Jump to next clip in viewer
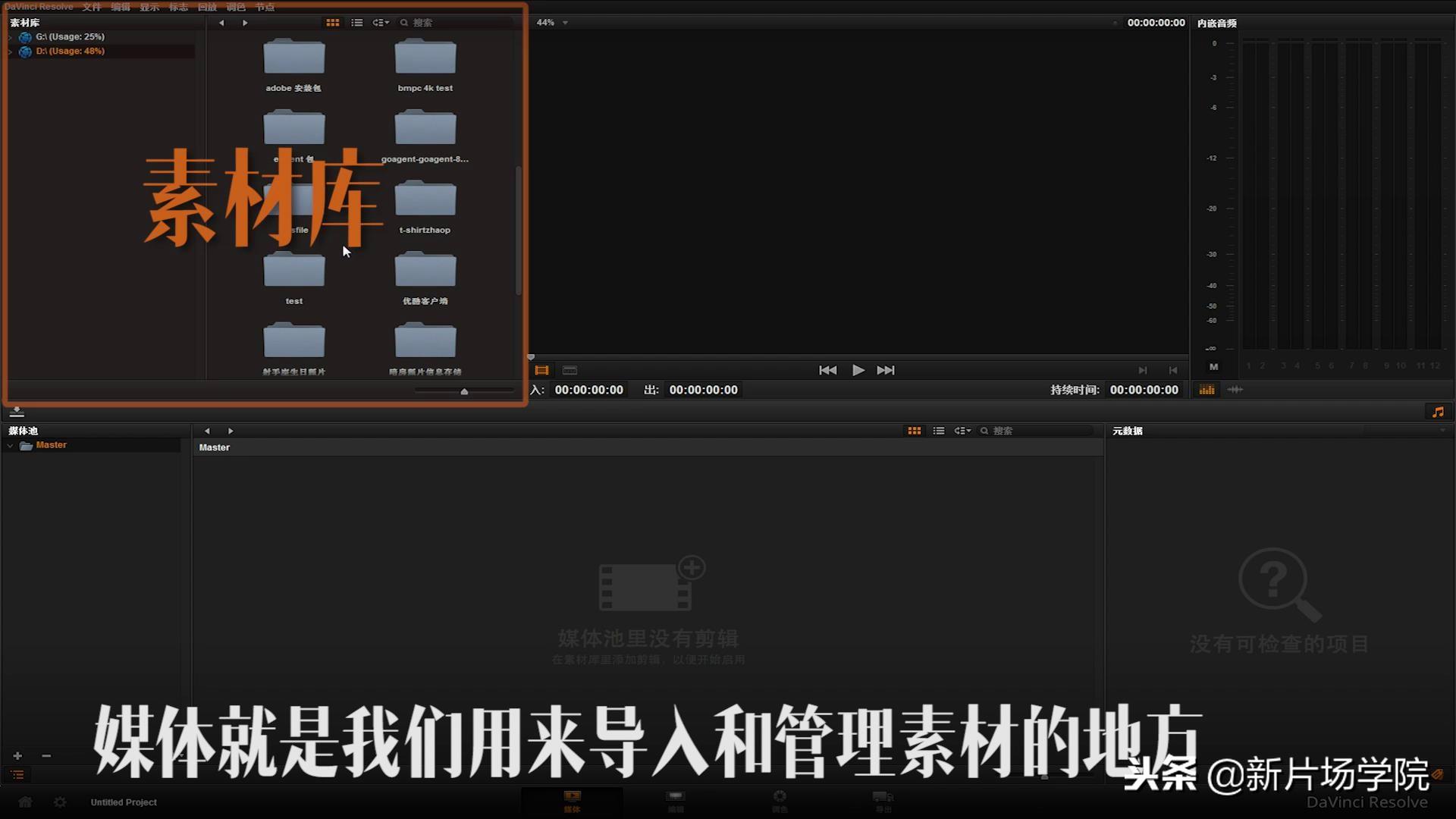 pos(886,370)
